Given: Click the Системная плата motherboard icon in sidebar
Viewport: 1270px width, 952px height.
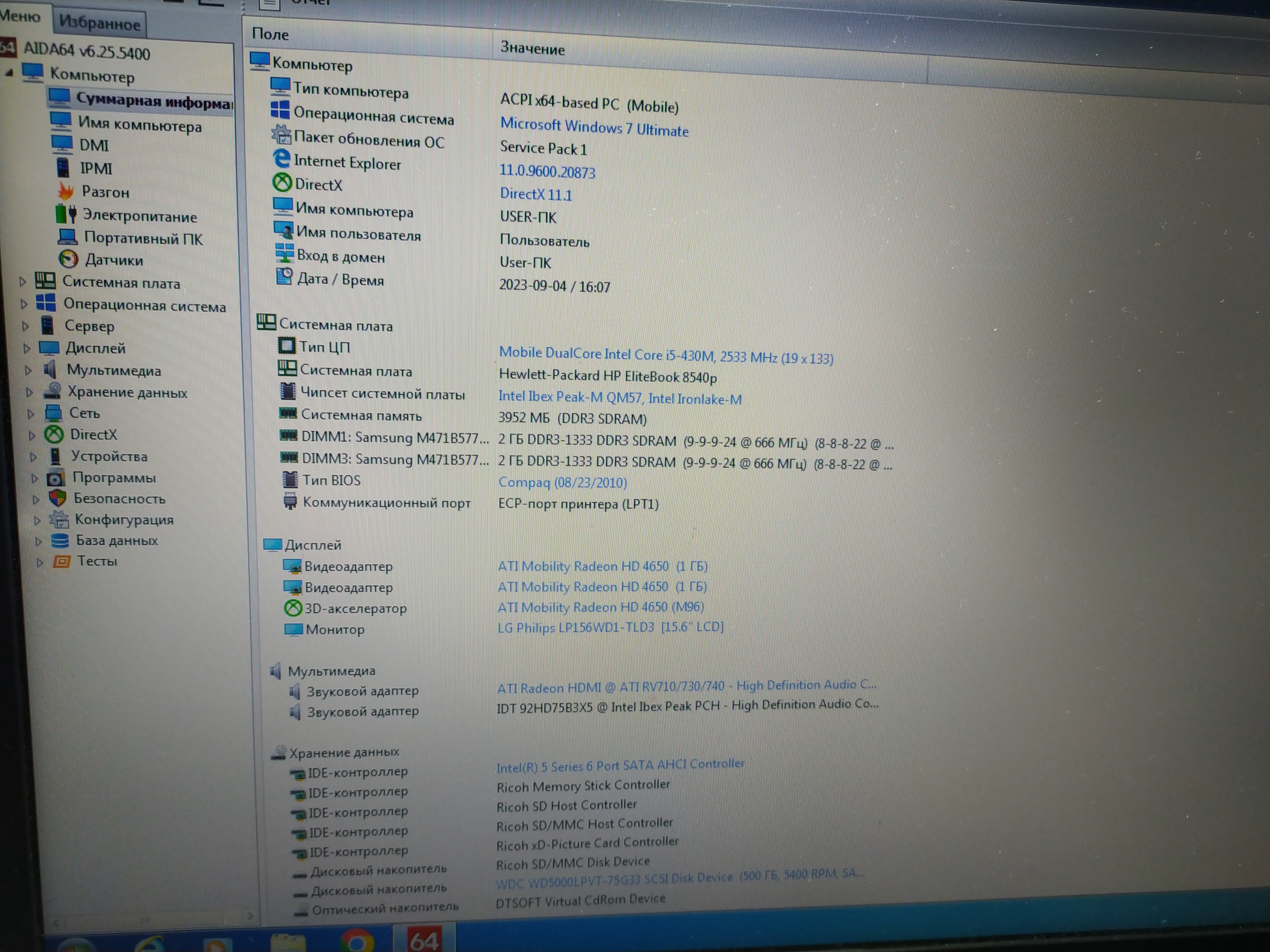Looking at the screenshot, I should click(x=46, y=281).
